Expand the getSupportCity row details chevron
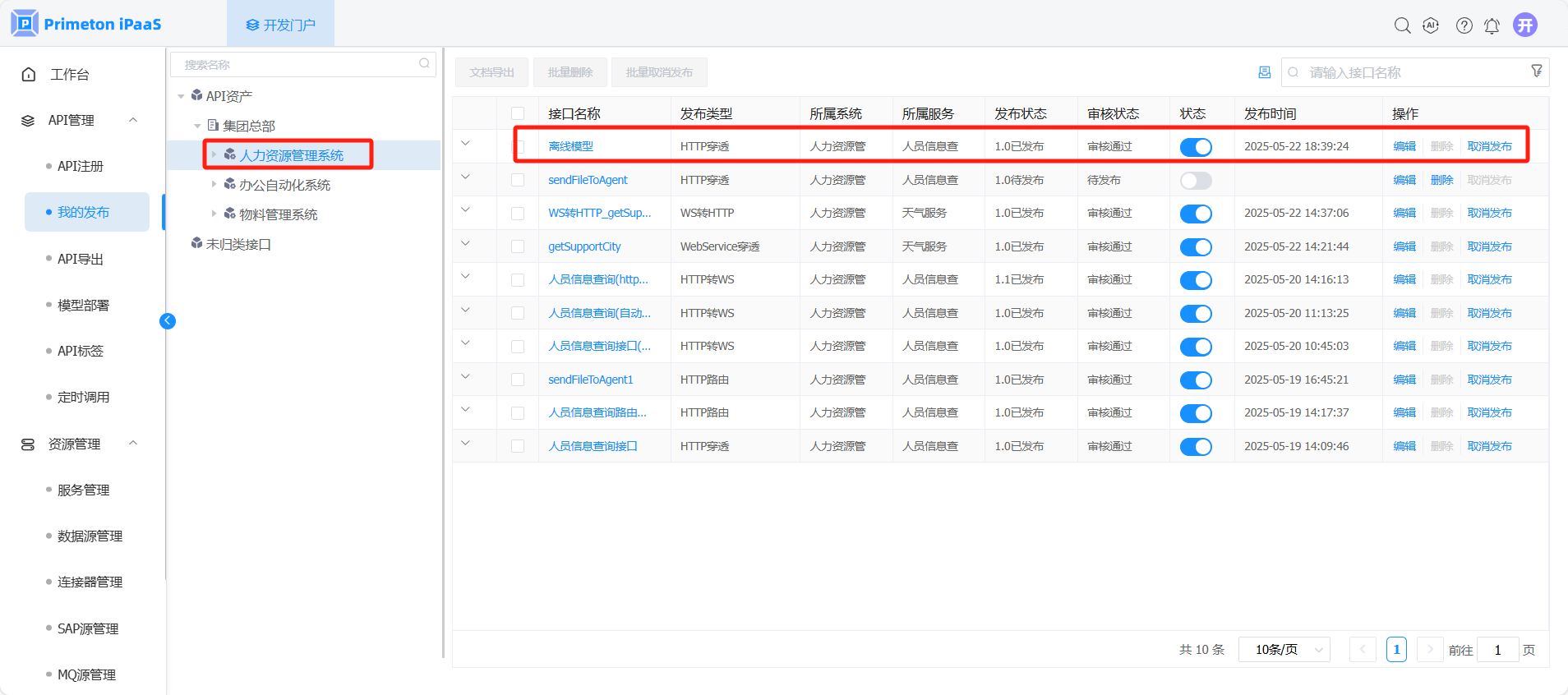1568x695 pixels. tap(465, 243)
